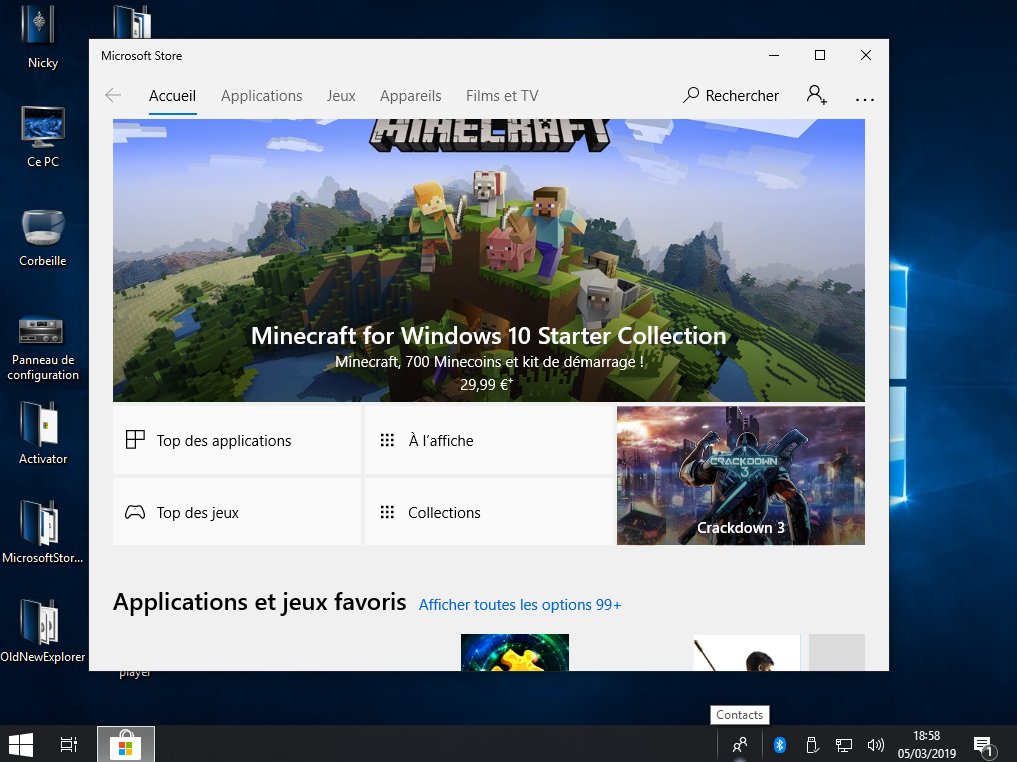Click the Nicky desktop icon
Screen dimensions: 1017x762
pyautogui.click(x=41, y=36)
